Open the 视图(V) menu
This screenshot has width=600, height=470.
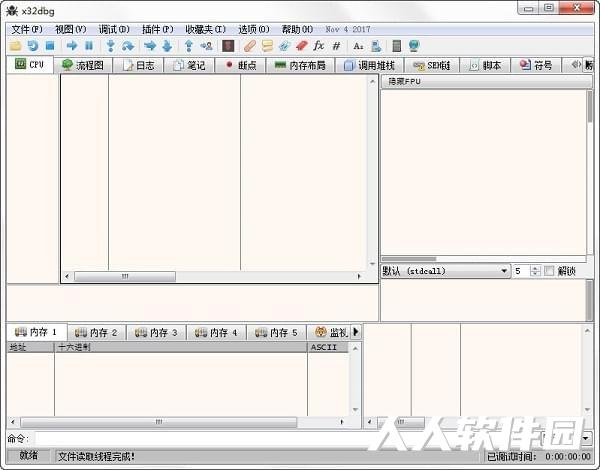pos(70,29)
